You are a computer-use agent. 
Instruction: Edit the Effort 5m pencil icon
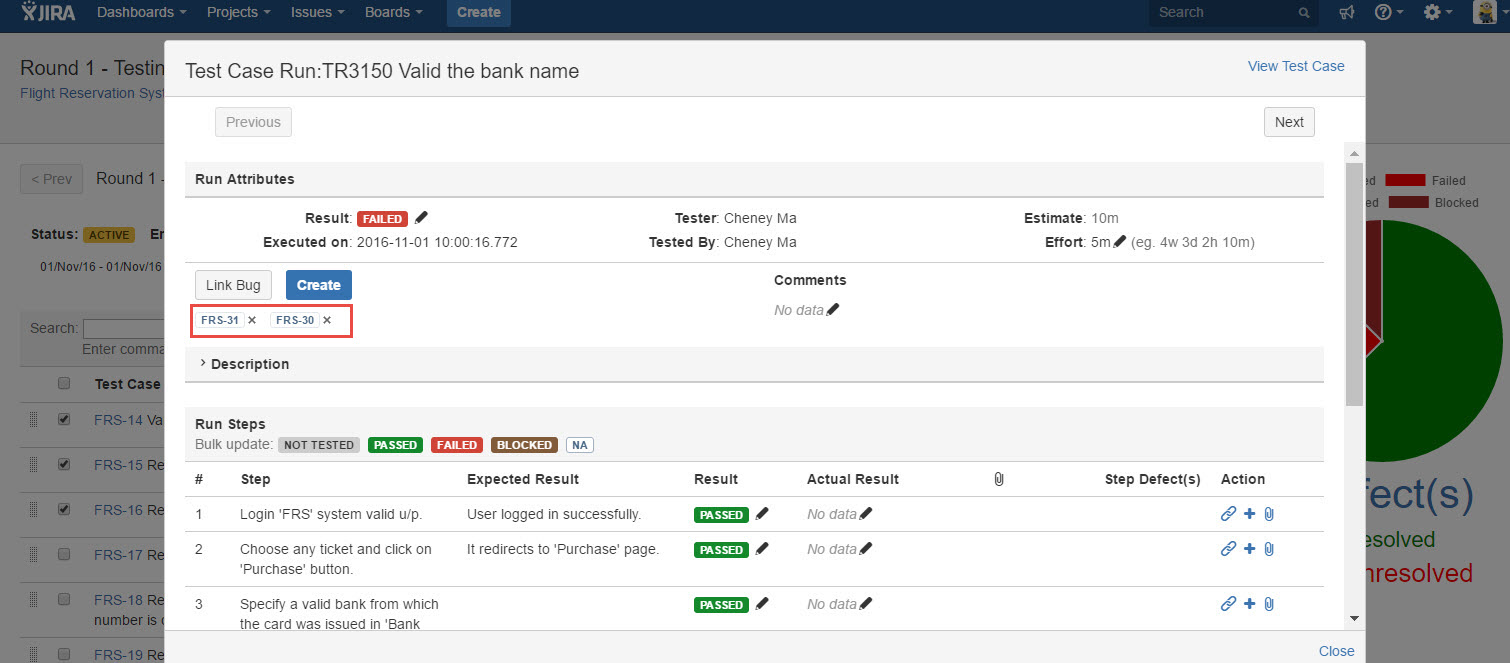coord(1119,241)
